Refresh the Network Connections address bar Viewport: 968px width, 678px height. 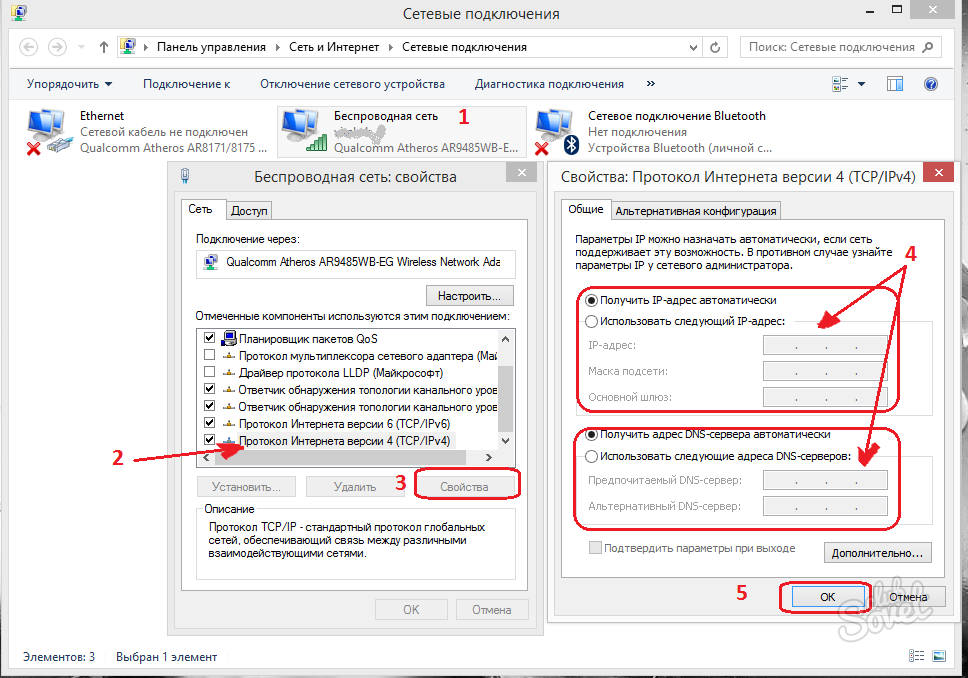pyautogui.click(x=715, y=47)
